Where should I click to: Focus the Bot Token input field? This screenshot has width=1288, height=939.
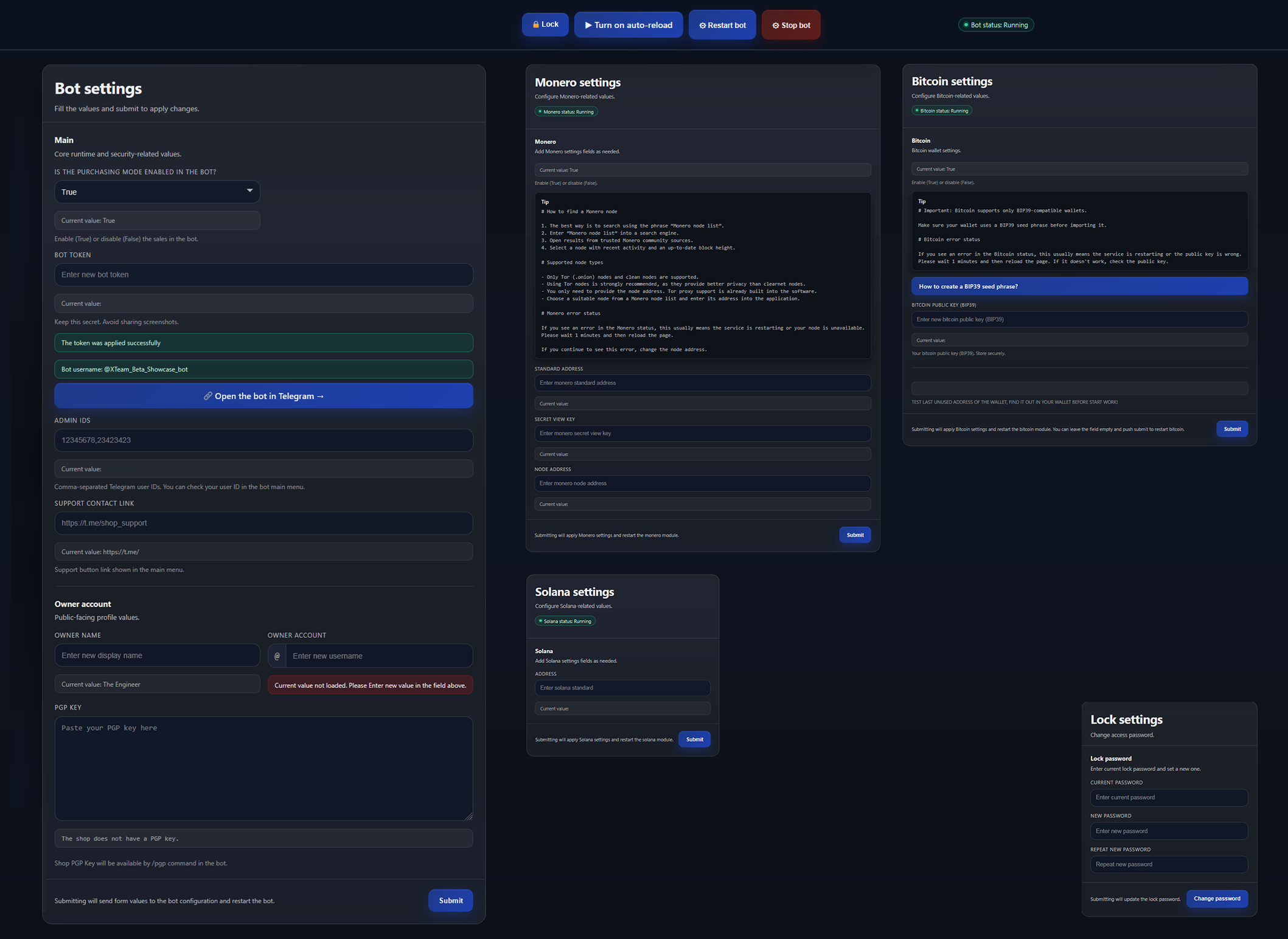[263, 275]
